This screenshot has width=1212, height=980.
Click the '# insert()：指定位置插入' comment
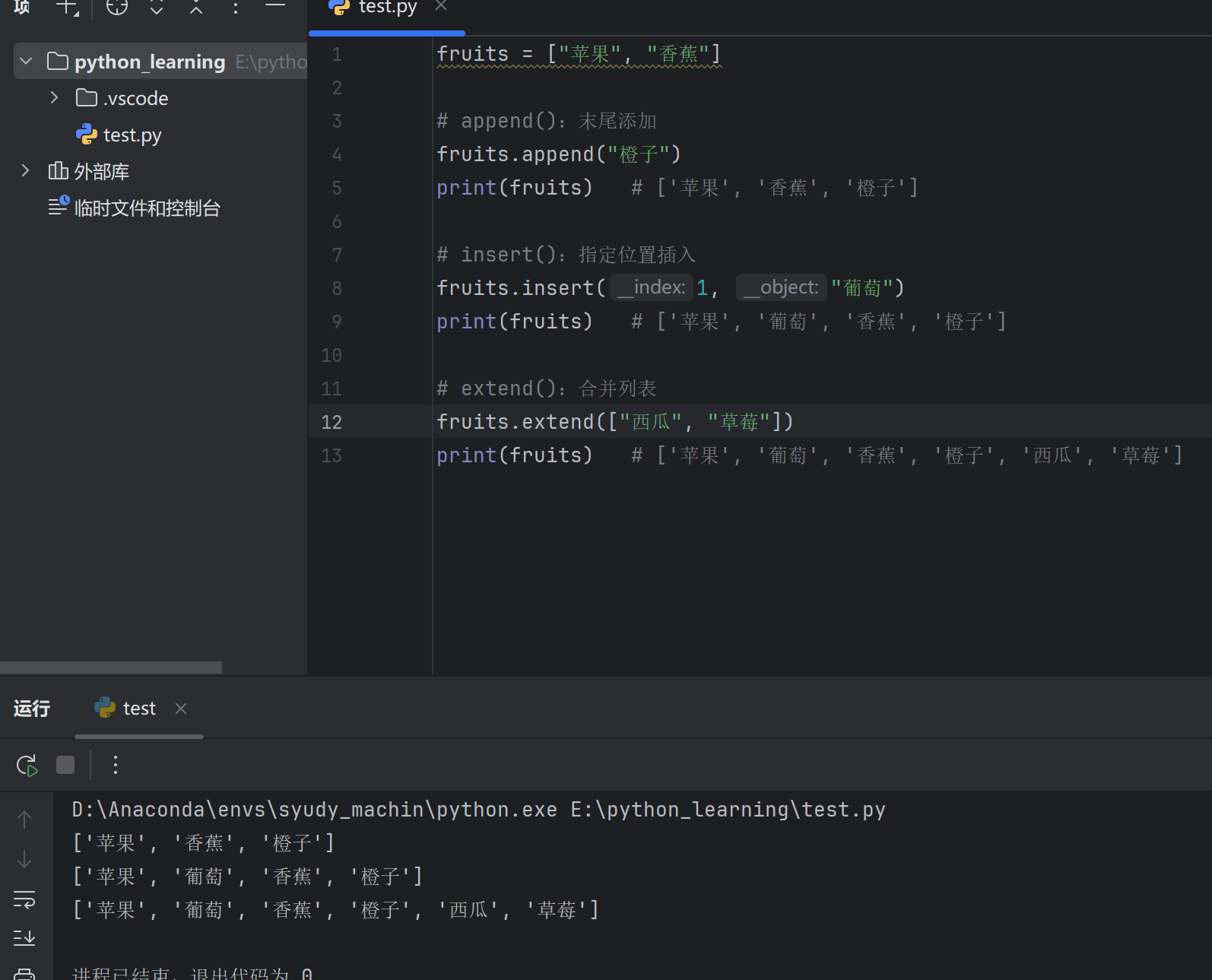(x=566, y=255)
